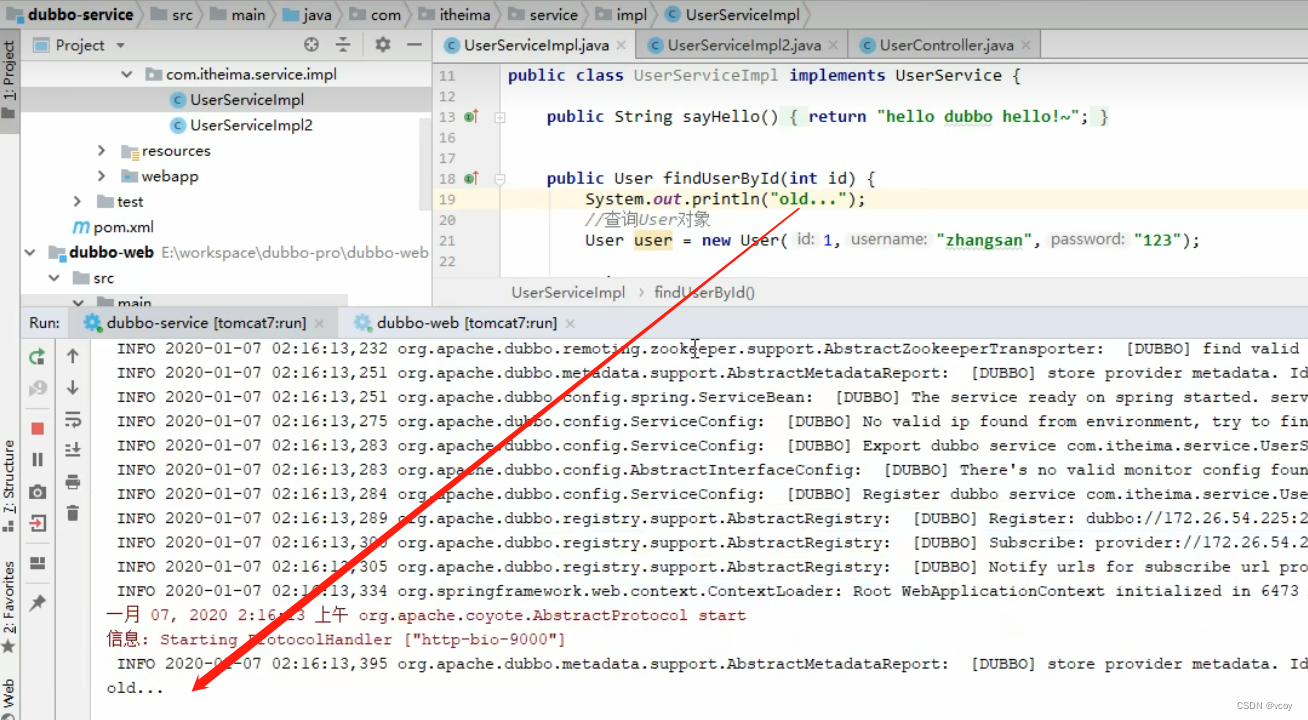Pause the program output
The height and width of the screenshot is (720, 1308).
(x=37, y=459)
